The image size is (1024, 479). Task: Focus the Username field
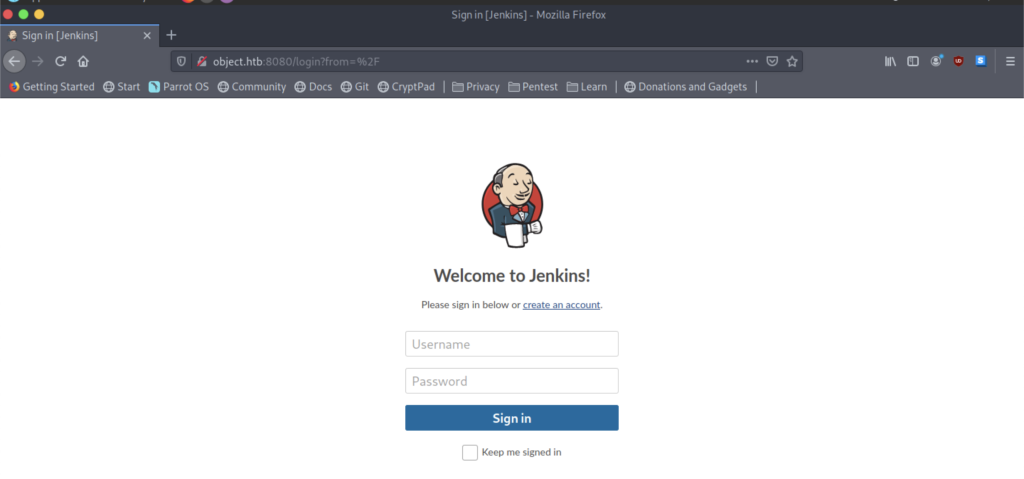(x=512, y=344)
